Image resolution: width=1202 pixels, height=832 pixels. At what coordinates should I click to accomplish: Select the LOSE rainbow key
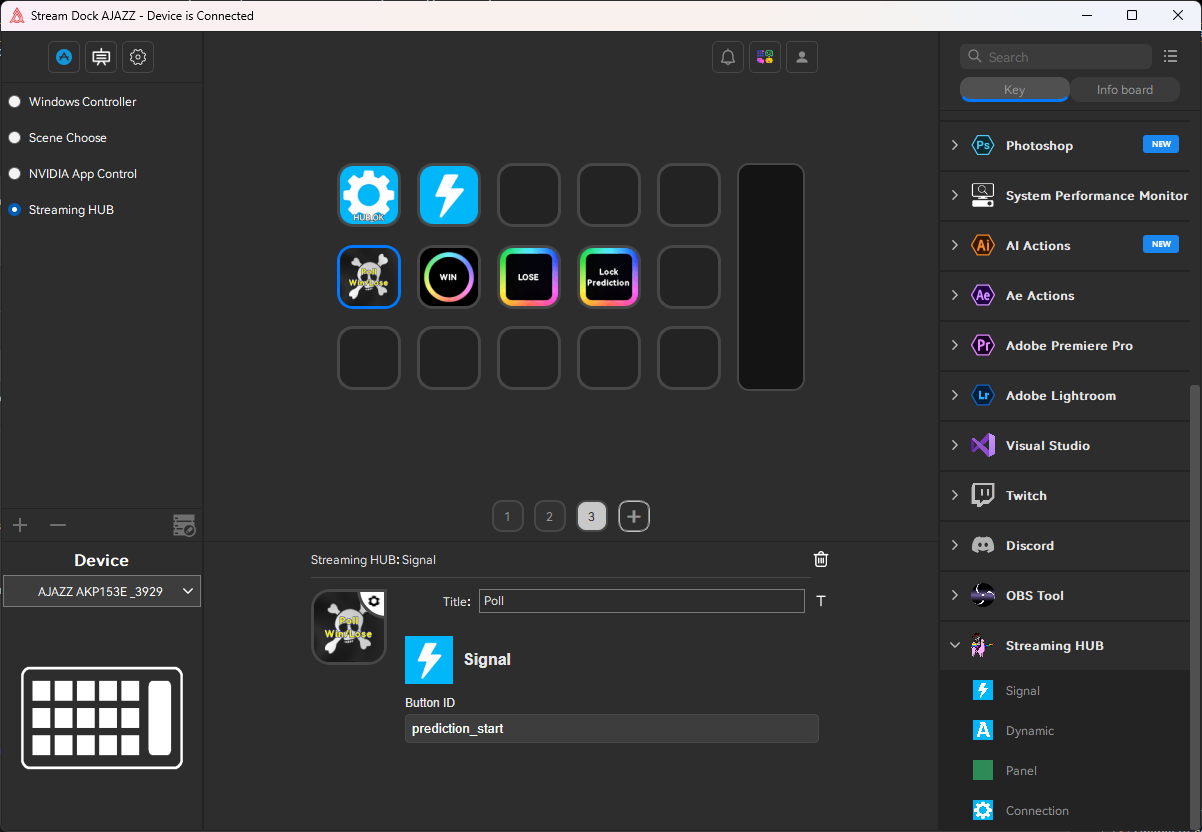(529, 277)
